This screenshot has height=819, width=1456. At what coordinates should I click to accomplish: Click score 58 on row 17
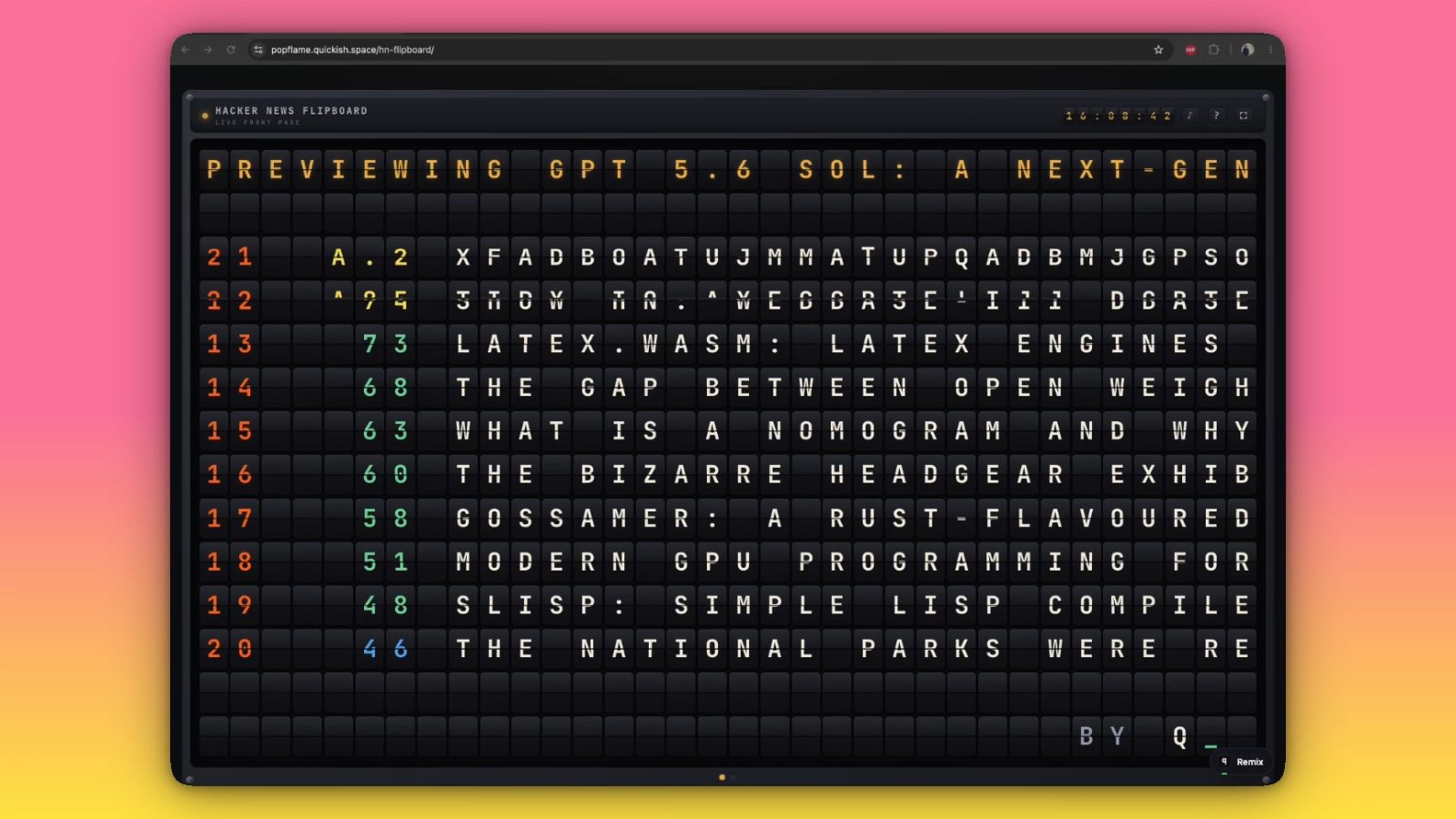[385, 518]
